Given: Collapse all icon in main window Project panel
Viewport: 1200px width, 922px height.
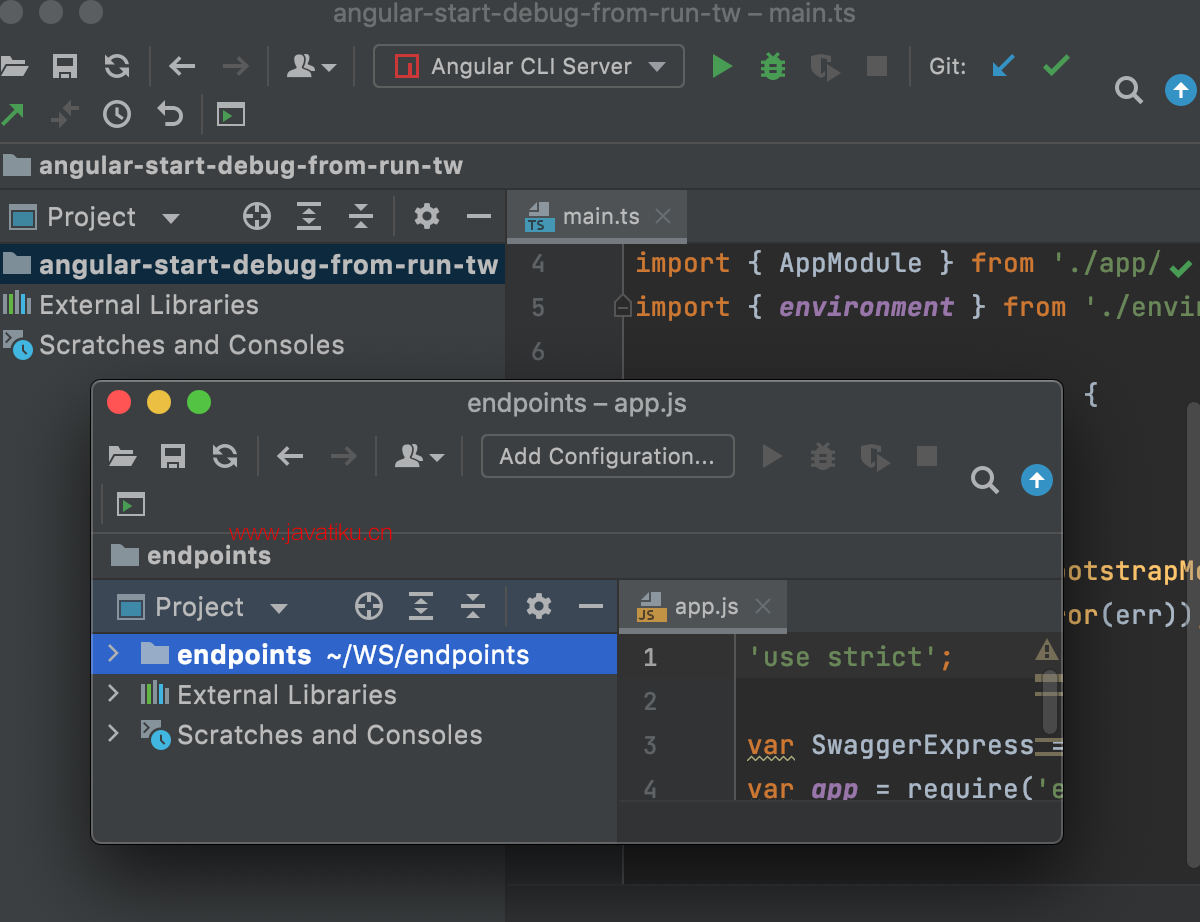Looking at the screenshot, I should 361,216.
